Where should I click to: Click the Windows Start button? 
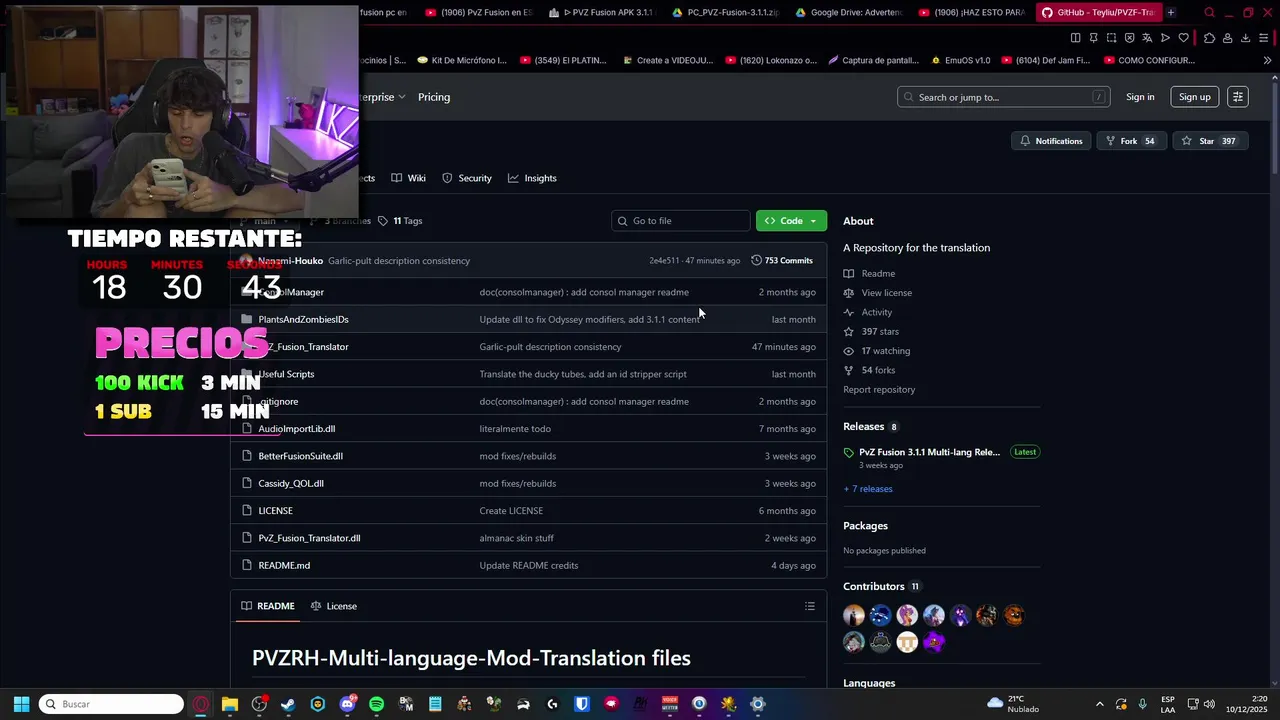click(21, 704)
